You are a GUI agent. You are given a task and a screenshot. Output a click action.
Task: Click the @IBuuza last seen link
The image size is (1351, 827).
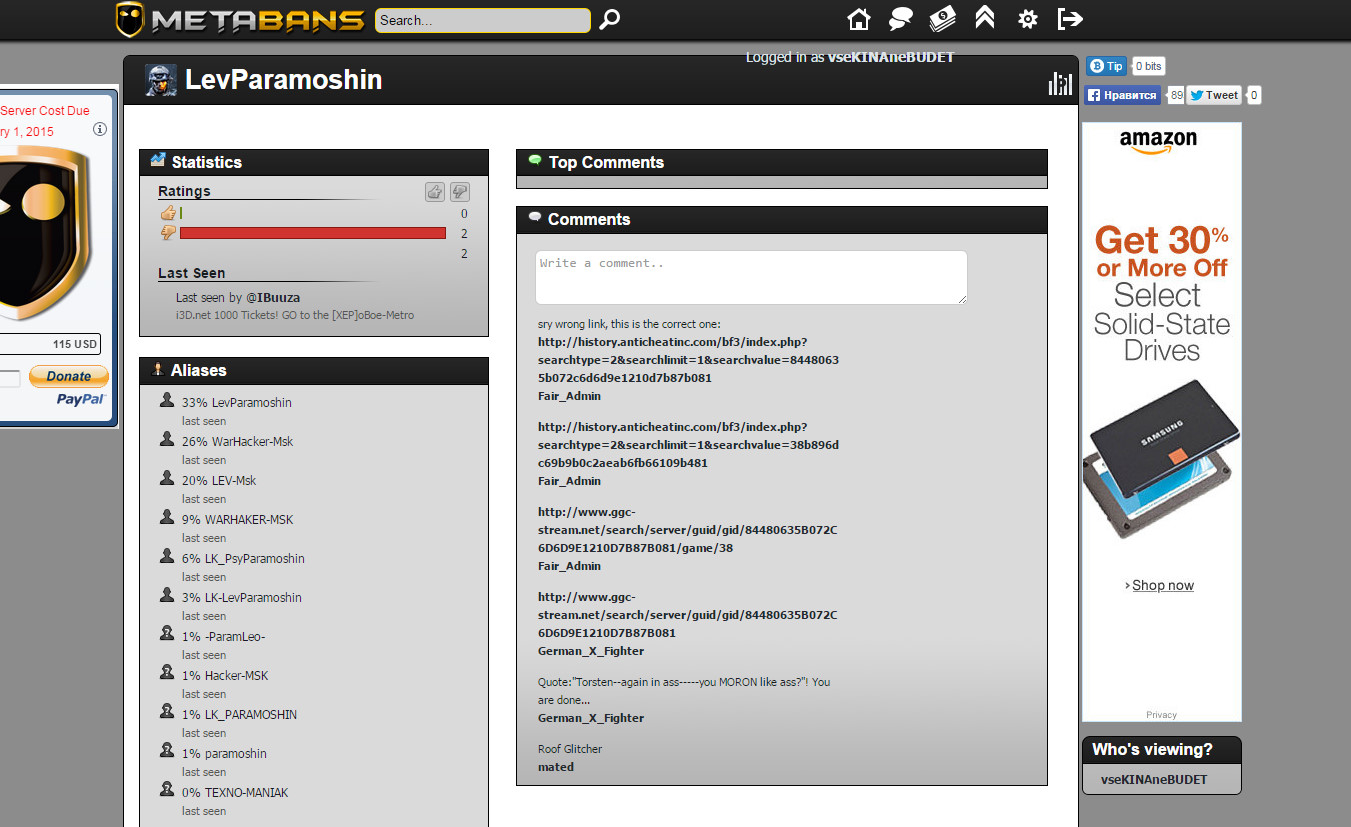pos(273,298)
